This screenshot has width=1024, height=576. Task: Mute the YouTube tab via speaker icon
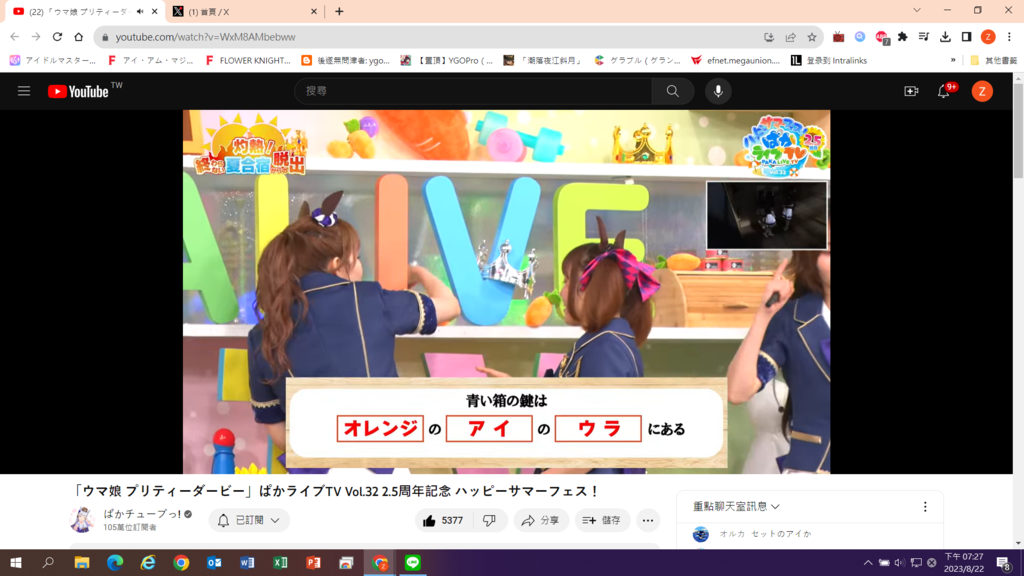140,11
